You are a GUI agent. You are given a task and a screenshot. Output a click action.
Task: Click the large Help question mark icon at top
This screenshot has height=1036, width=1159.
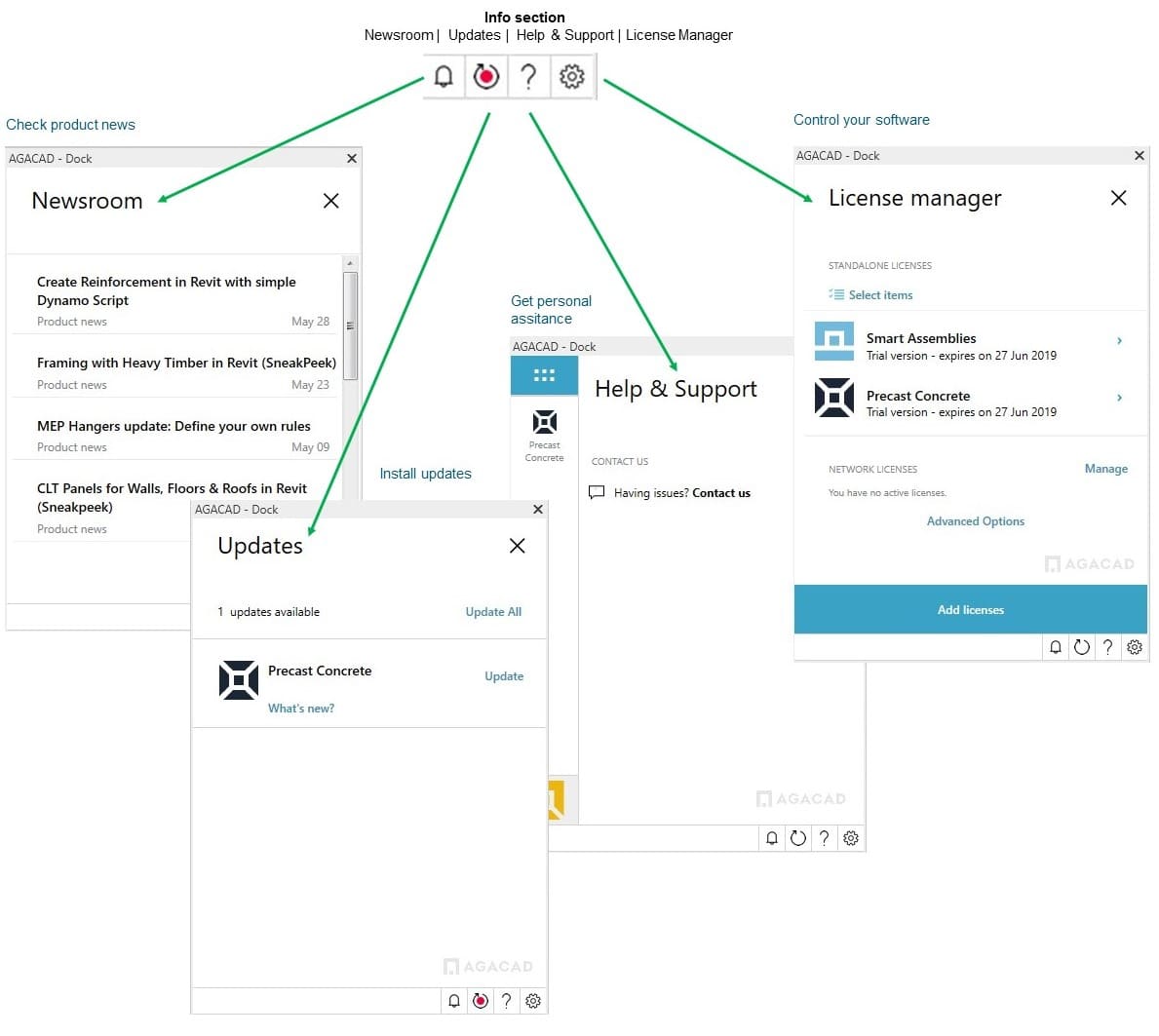(x=528, y=76)
